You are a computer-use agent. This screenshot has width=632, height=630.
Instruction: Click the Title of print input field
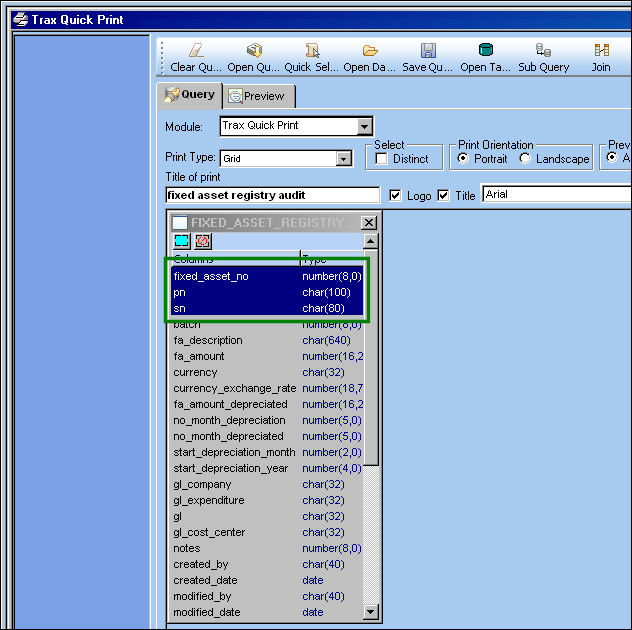tap(272, 195)
